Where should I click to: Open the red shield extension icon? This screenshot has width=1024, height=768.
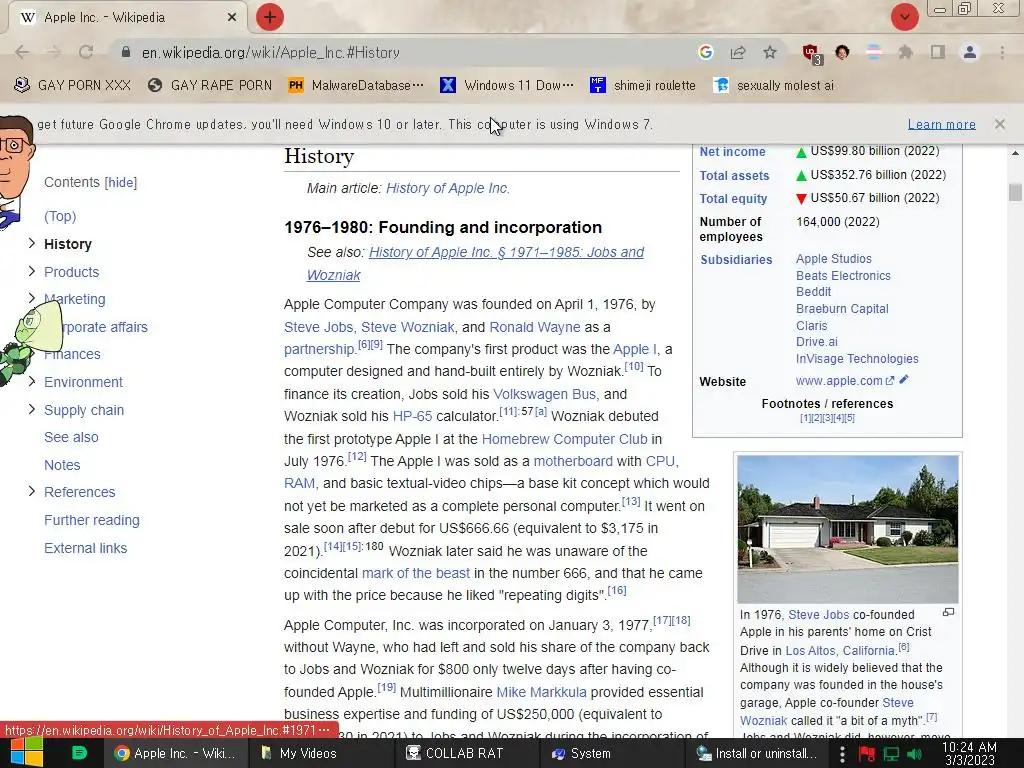tap(812, 54)
